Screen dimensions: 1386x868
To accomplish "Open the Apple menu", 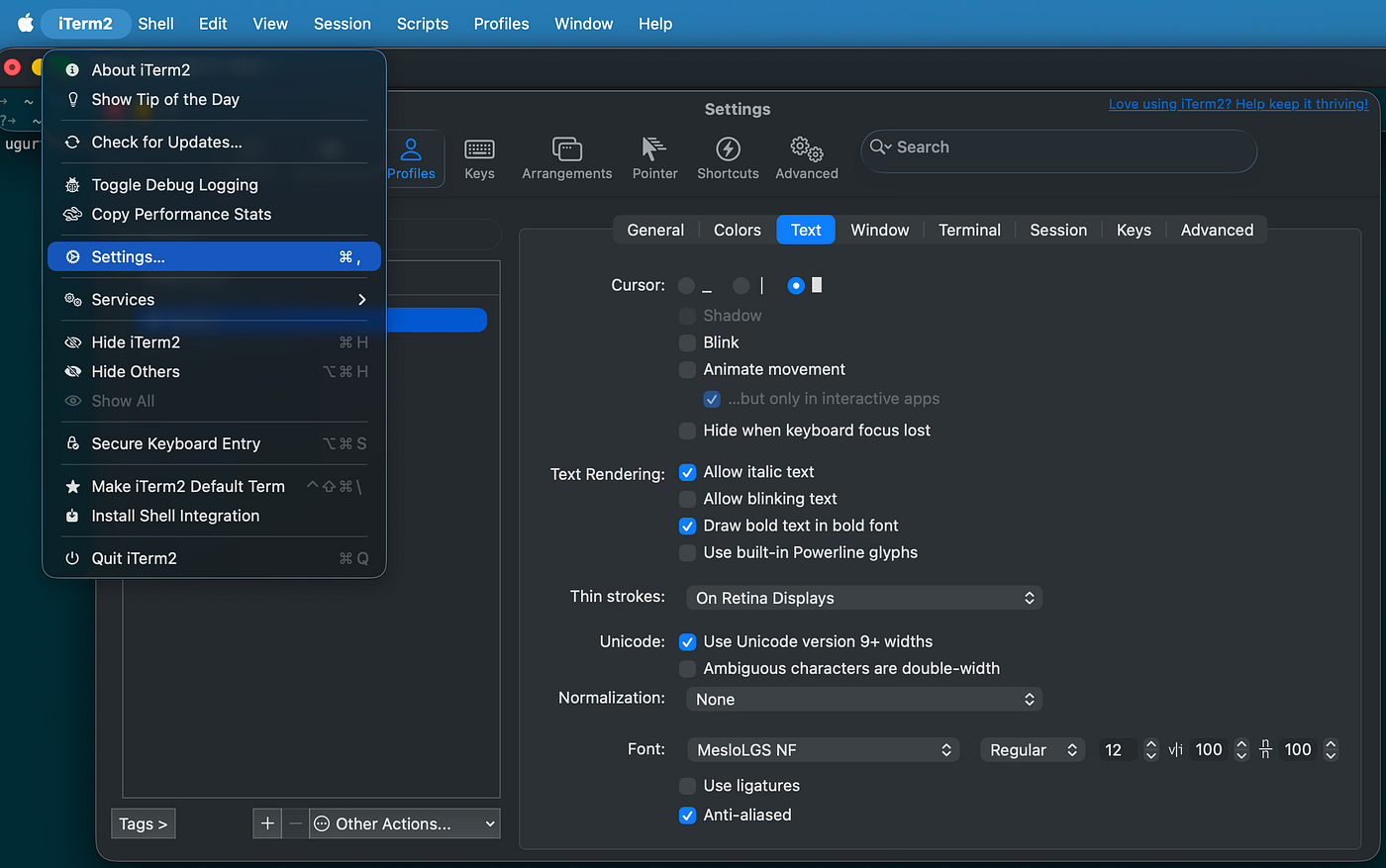I will coord(26,23).
